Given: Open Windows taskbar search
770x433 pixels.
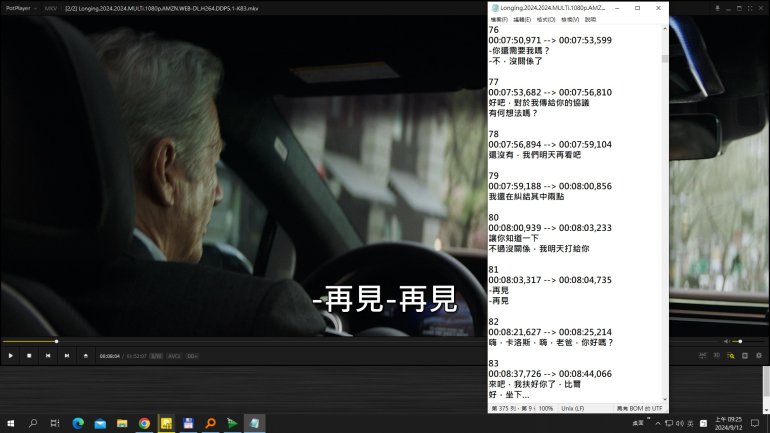Looking at the screenshot, I should click(x=33, y=423).
